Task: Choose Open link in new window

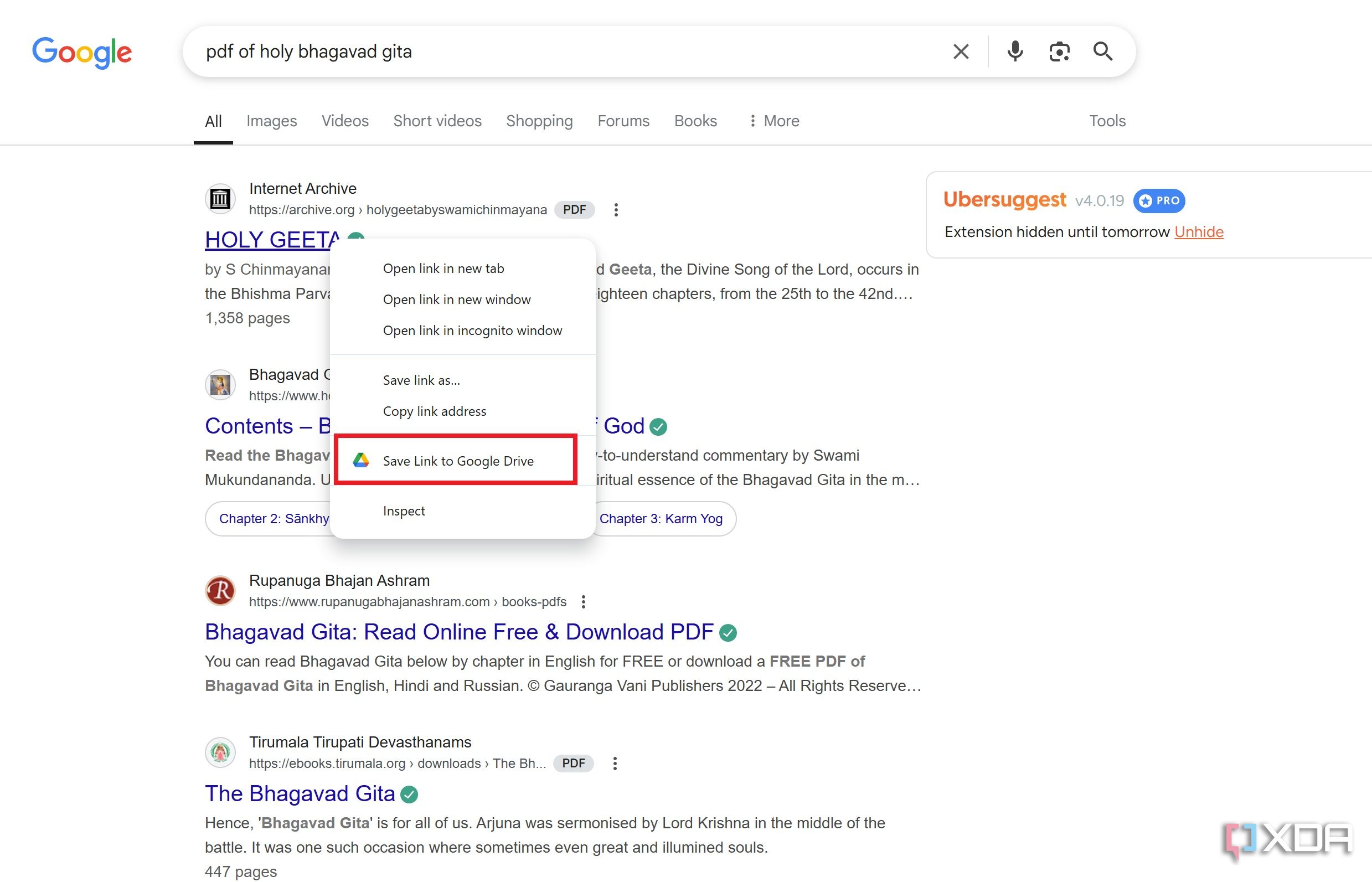Action: click(x=463, y=300)
